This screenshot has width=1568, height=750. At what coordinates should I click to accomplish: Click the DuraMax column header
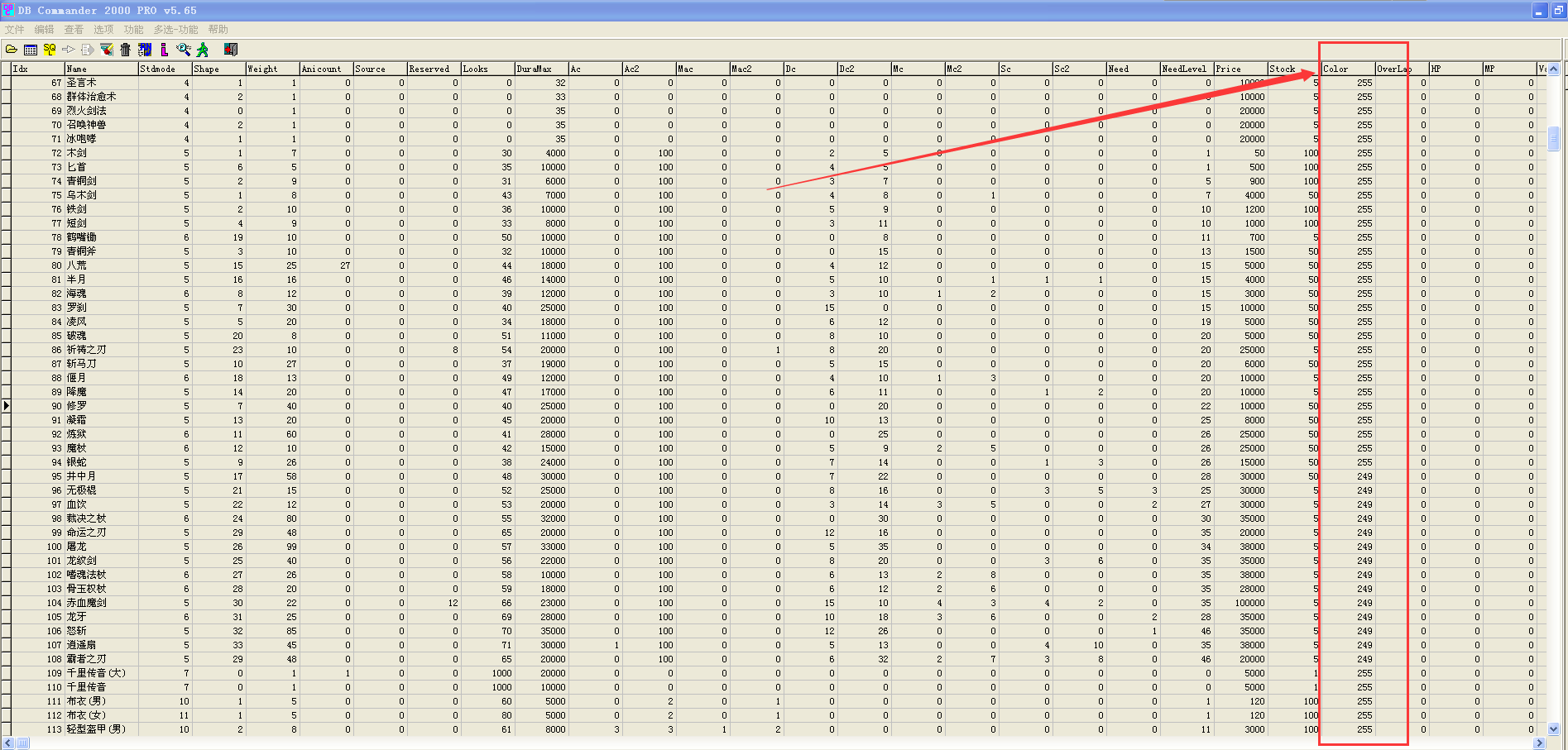point(542,69)
